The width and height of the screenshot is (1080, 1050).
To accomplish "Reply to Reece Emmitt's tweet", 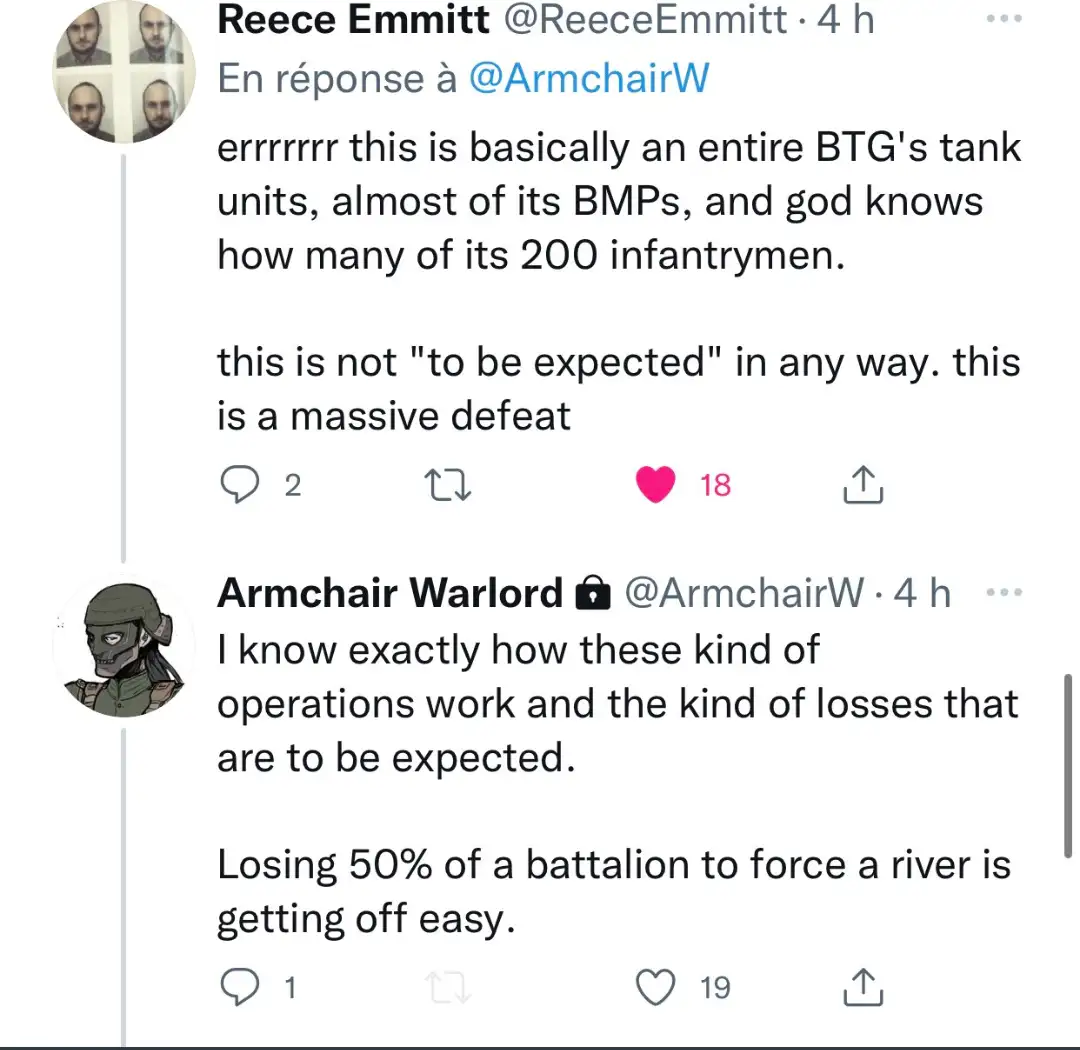I will pos(239,485).
